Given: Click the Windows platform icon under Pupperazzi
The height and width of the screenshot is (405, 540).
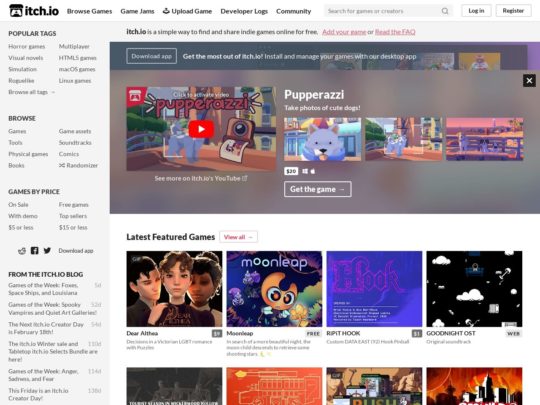Looking at the screenshot, I should click(x=305, y=171).
